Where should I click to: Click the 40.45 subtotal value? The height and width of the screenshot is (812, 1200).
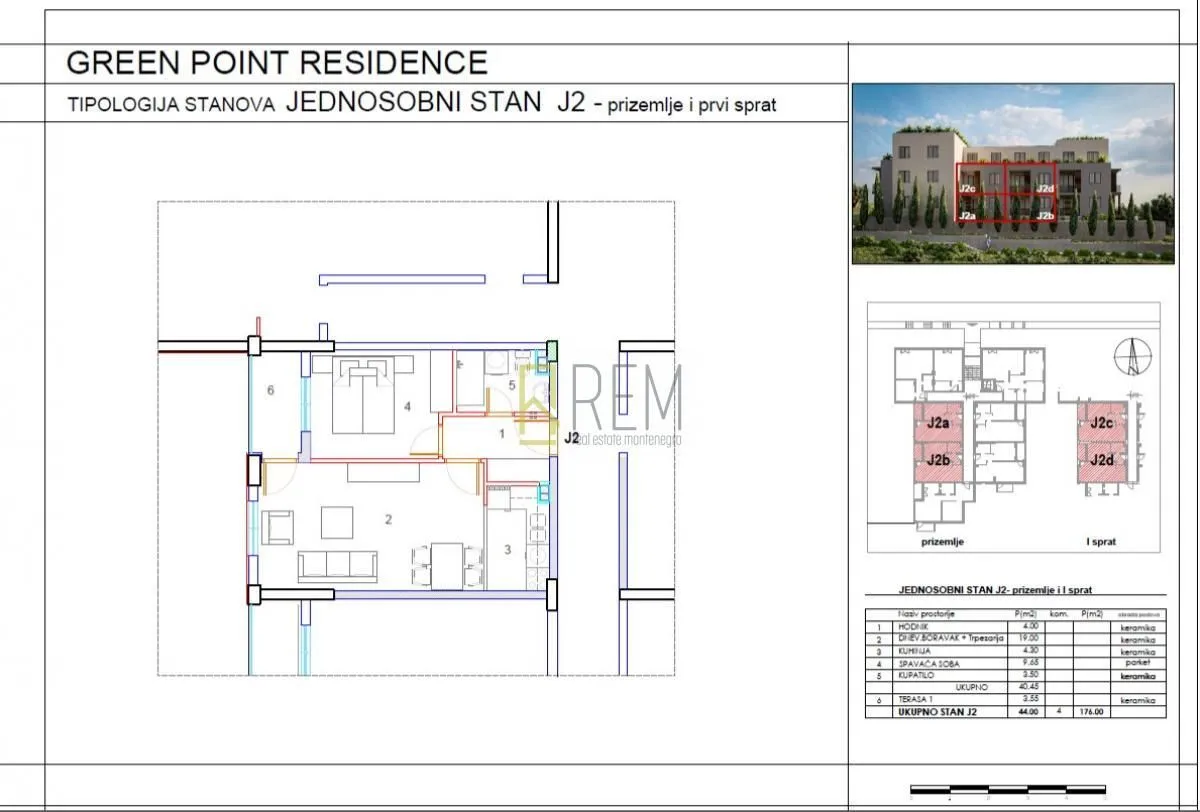point(1029,687)
